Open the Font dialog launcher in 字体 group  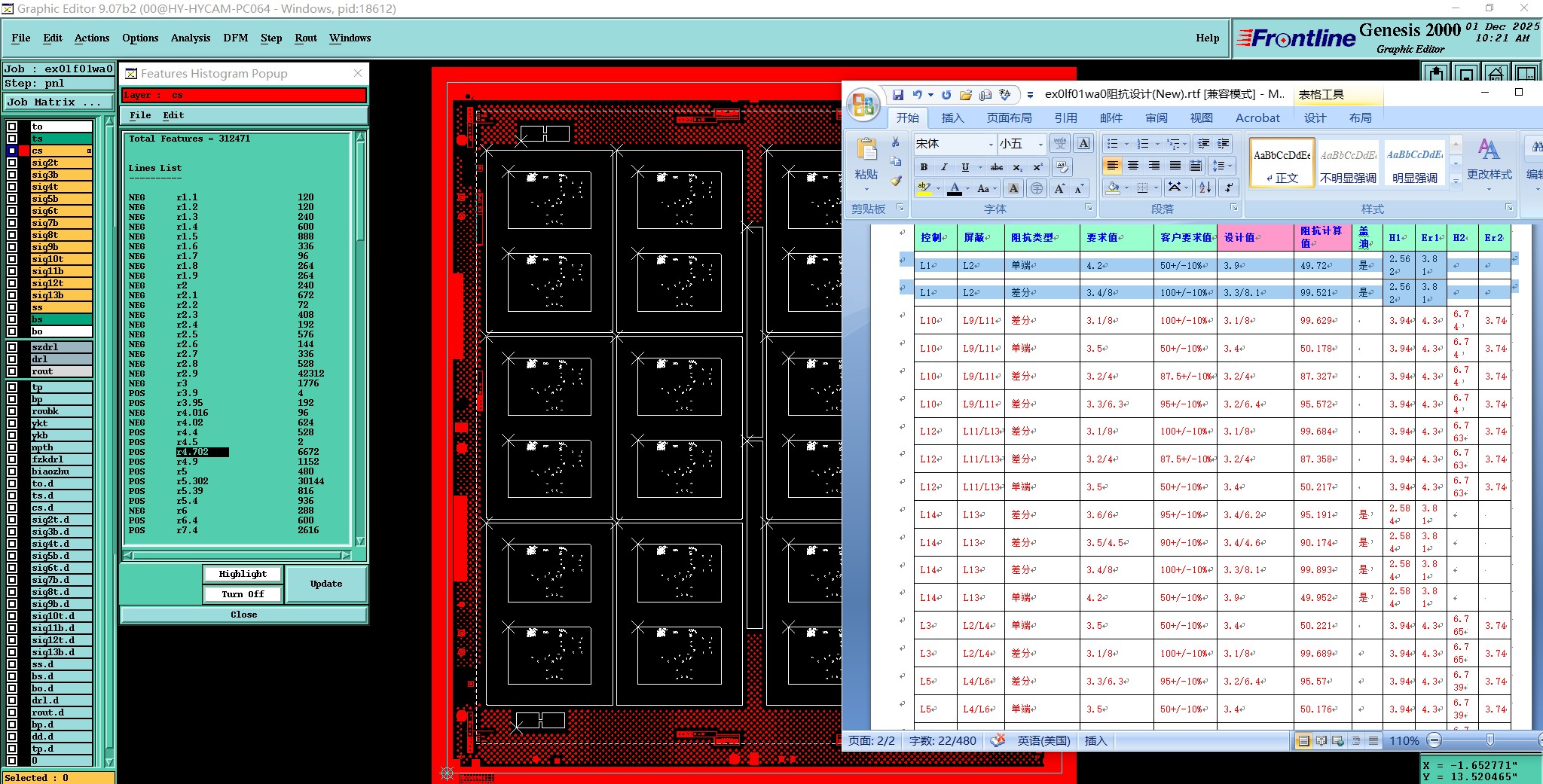(x=1088, y=207)
